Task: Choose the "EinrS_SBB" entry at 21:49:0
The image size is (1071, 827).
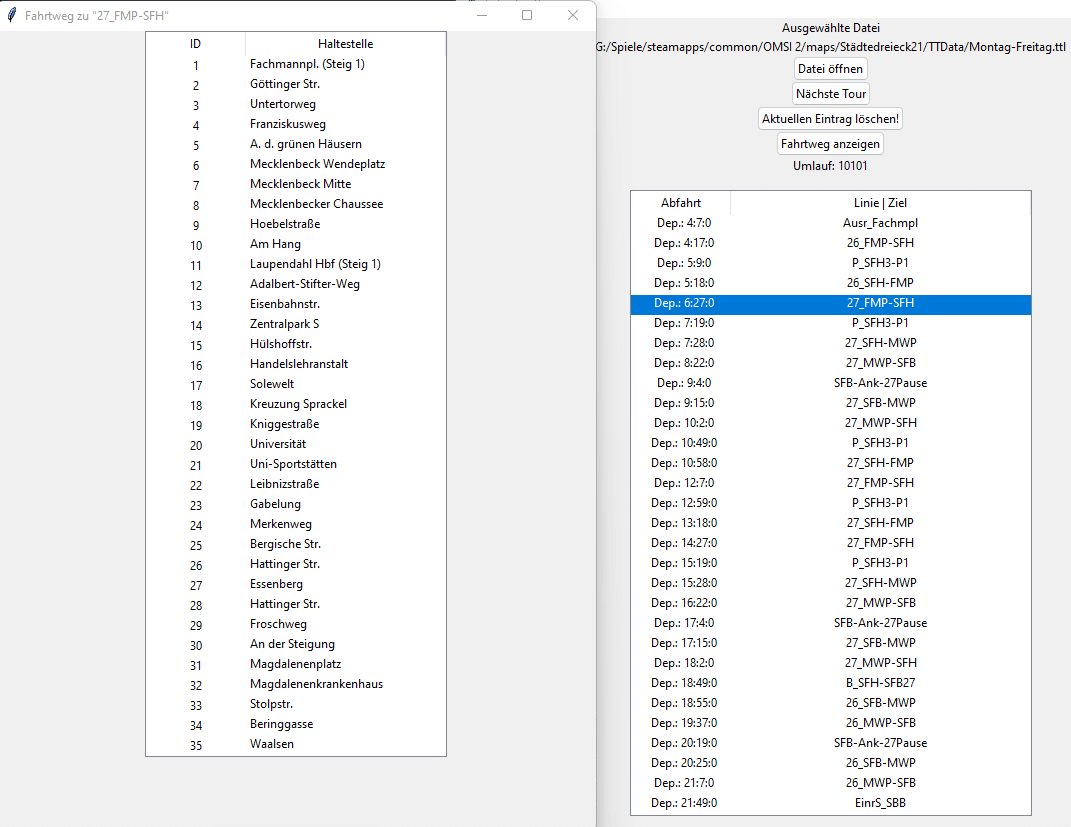Action: coord(880,803)
